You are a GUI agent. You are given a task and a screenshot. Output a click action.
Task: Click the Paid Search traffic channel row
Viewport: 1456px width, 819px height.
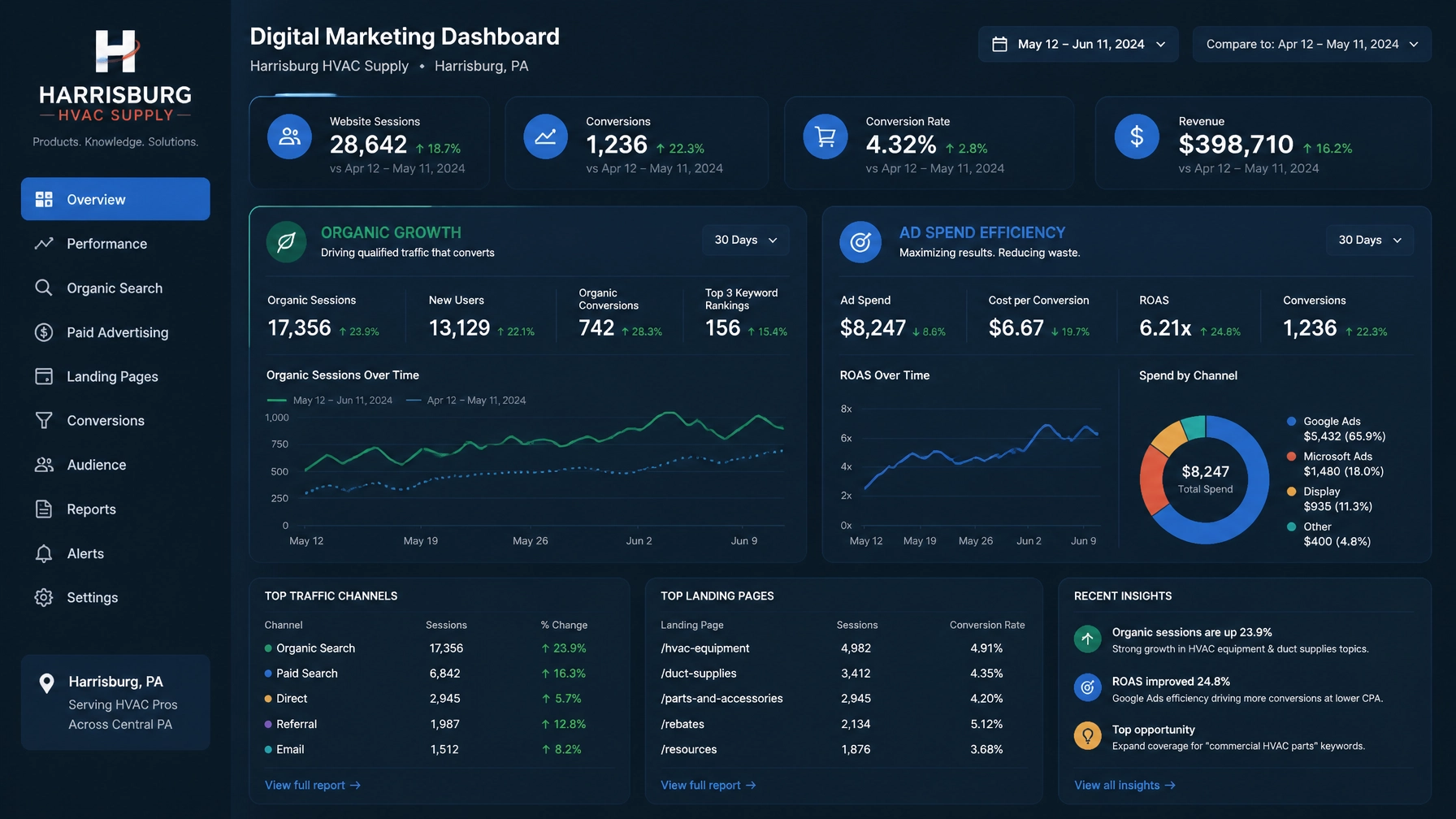point(440,674)
